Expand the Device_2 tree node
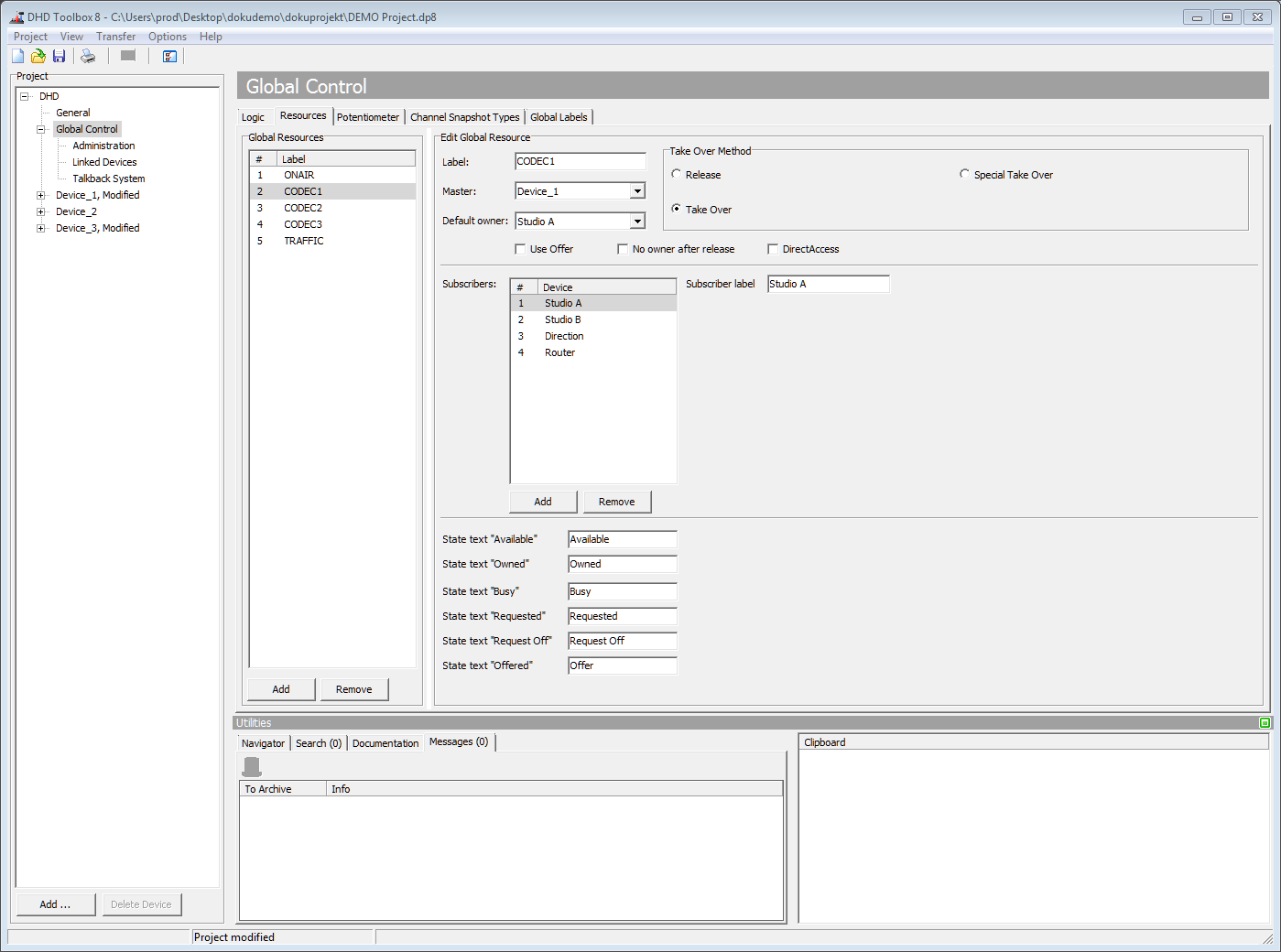 (x=39, y=211)
